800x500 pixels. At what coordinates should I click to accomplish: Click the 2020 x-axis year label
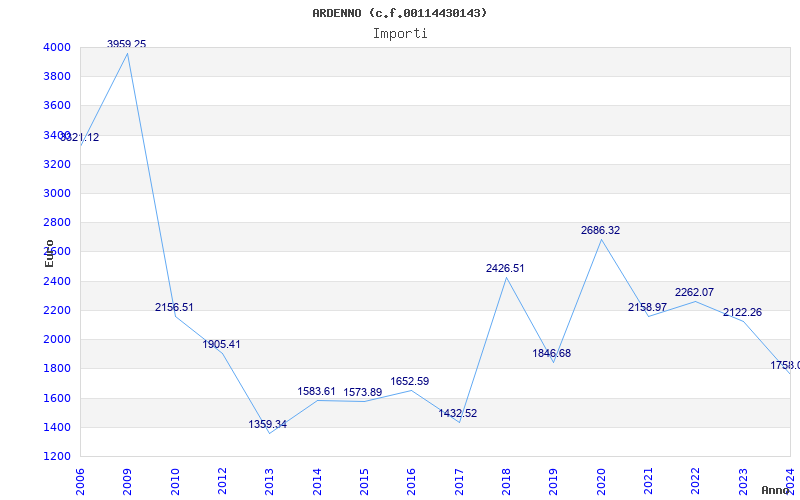coord(601,482)
